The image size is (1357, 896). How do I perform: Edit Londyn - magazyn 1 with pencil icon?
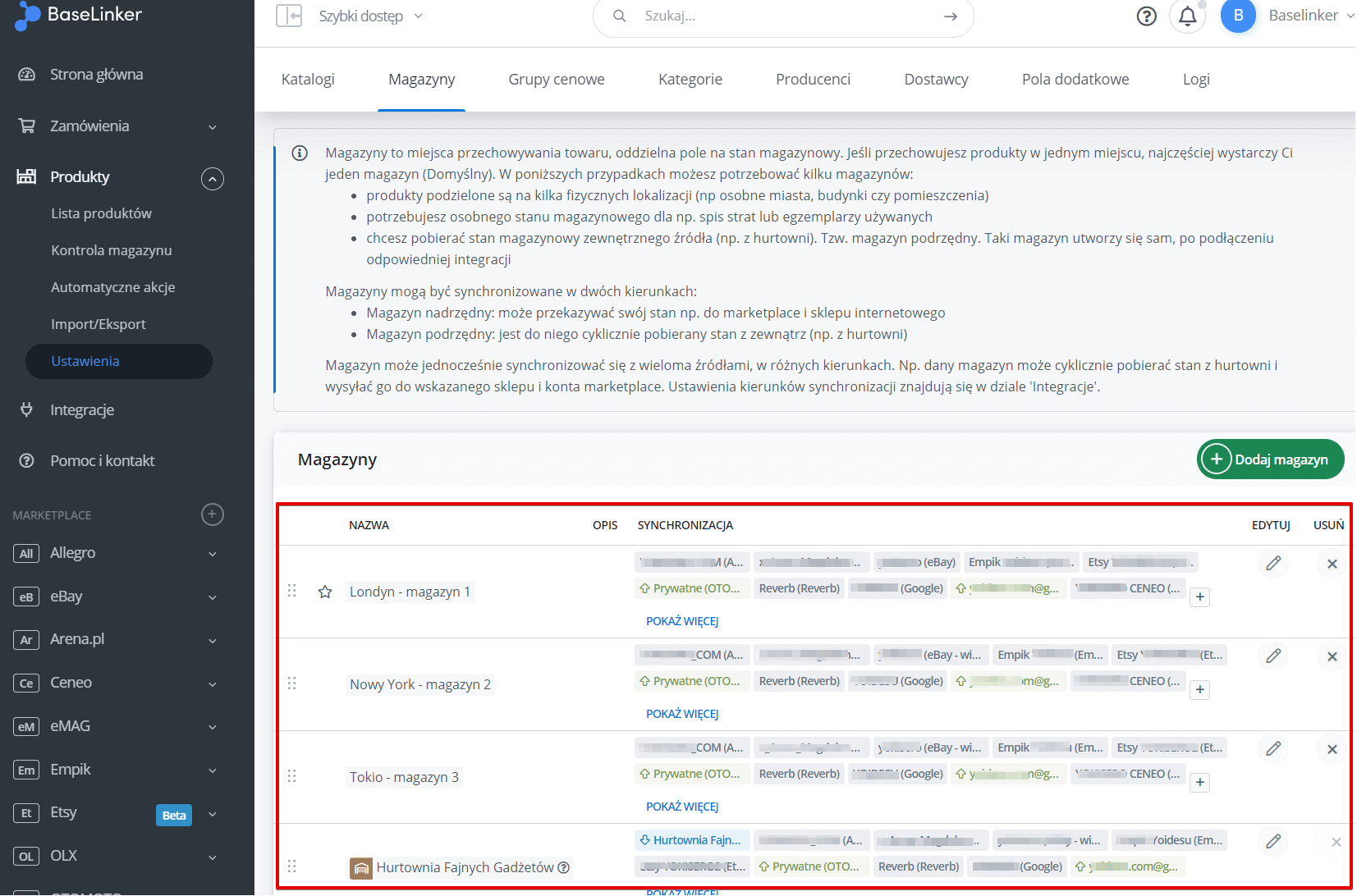coord(1273,563)
